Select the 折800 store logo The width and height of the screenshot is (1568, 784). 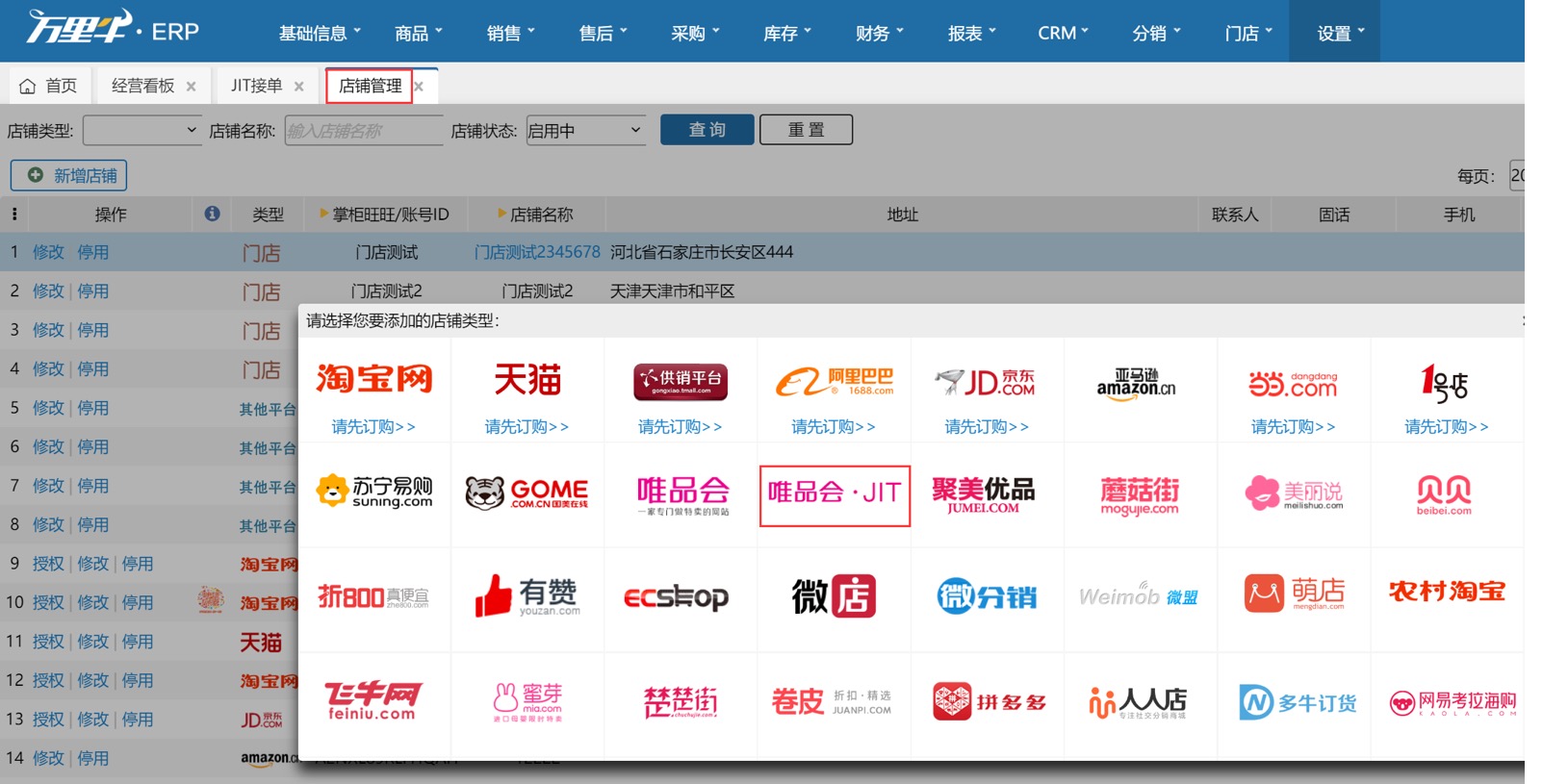pos(373,597)
